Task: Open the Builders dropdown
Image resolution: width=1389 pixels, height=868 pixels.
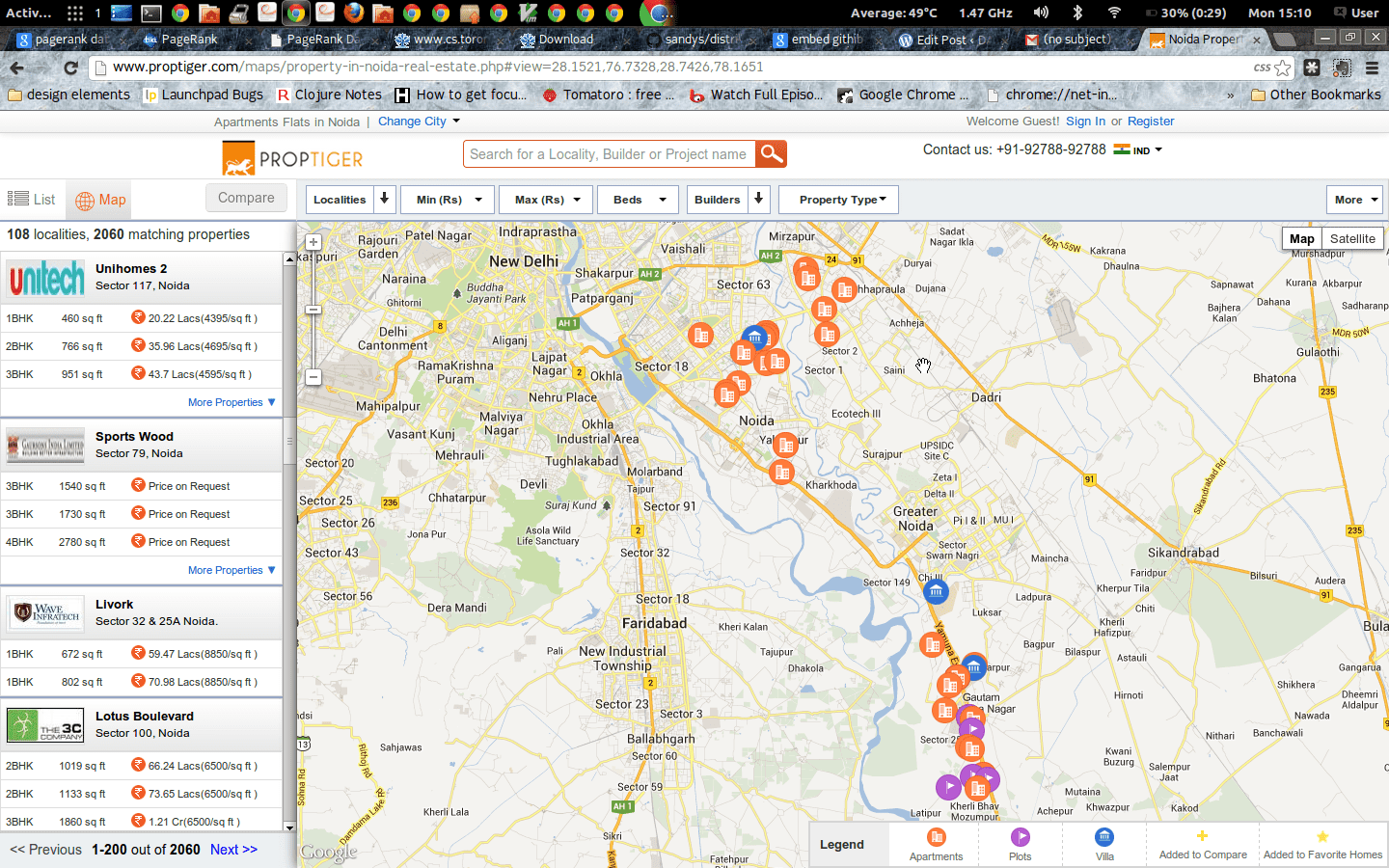Action: [728, 200]
